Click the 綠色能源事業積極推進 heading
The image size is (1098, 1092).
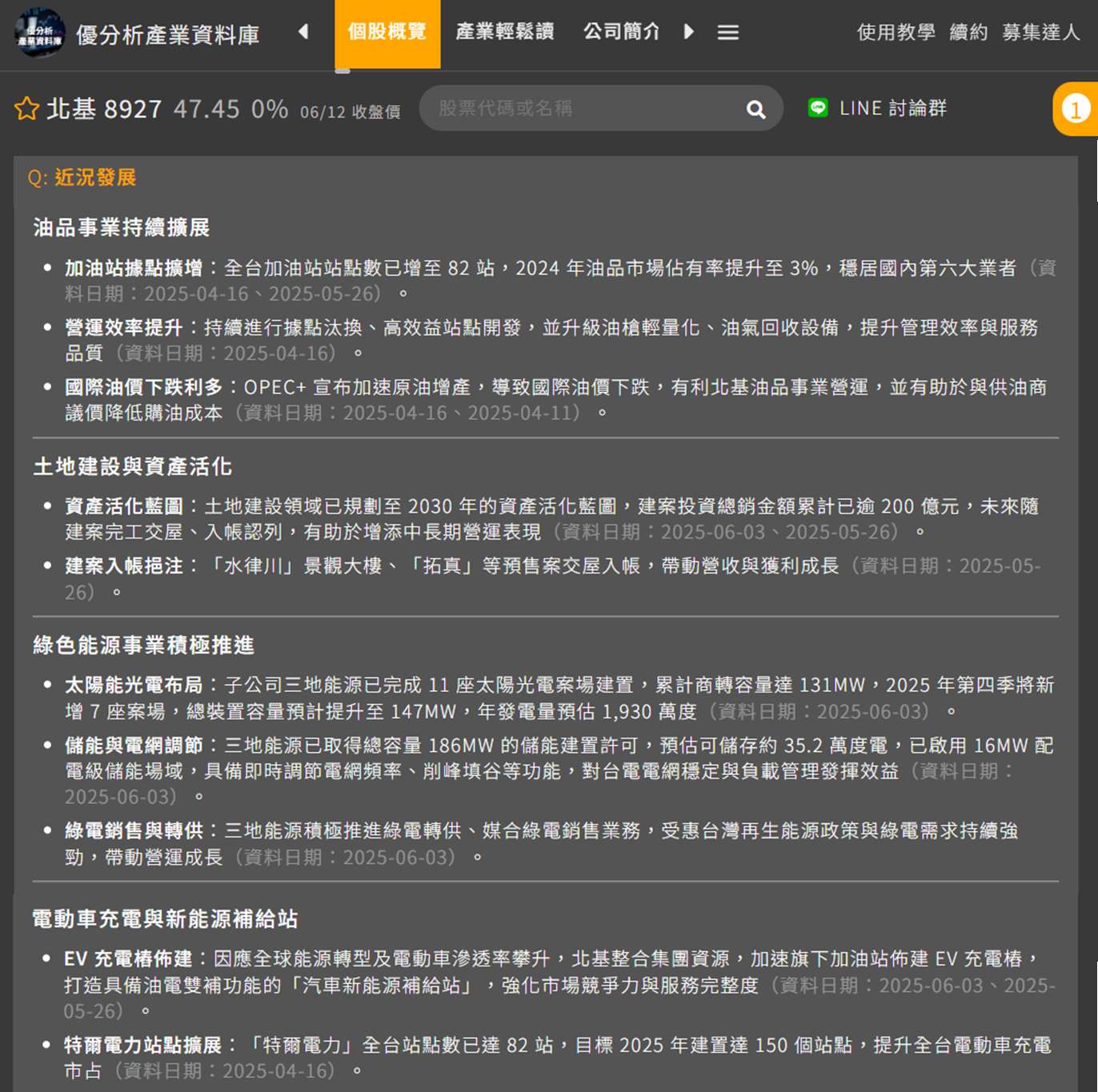click(x=143, y=645)
